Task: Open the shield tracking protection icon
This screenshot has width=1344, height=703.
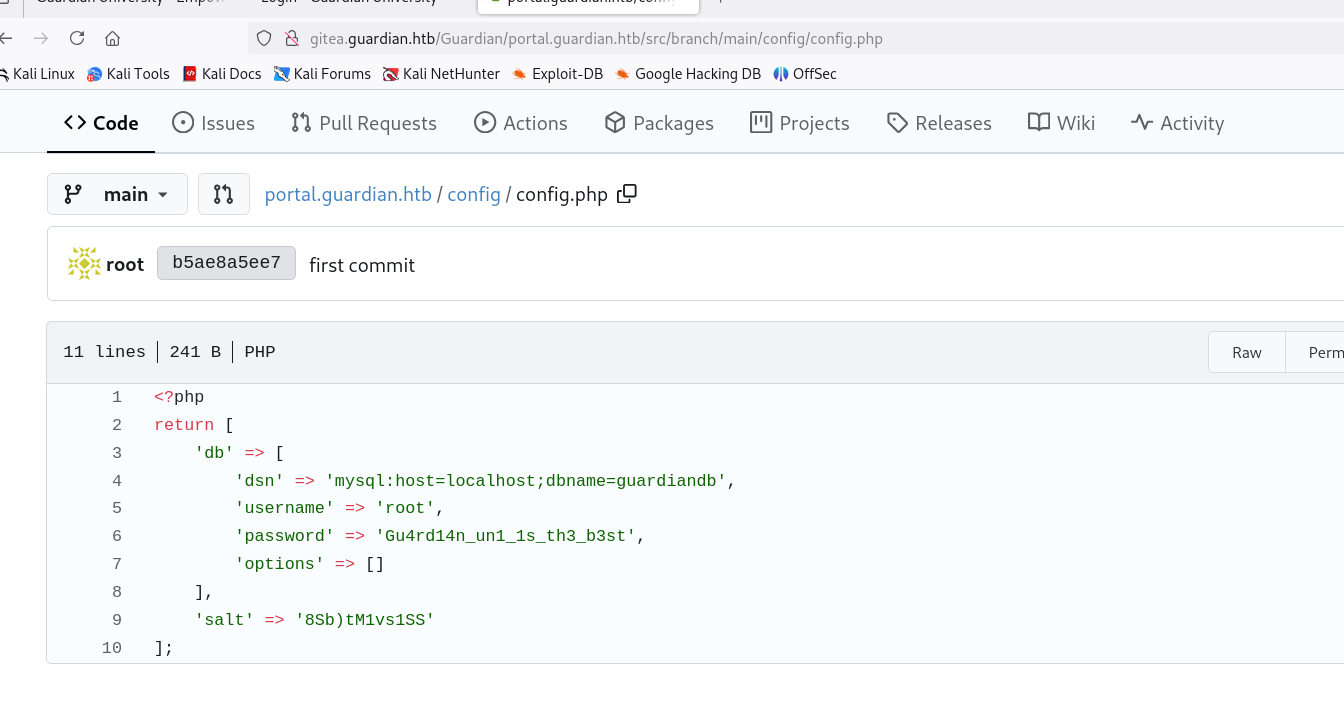Action: click(x=264, y=39)
